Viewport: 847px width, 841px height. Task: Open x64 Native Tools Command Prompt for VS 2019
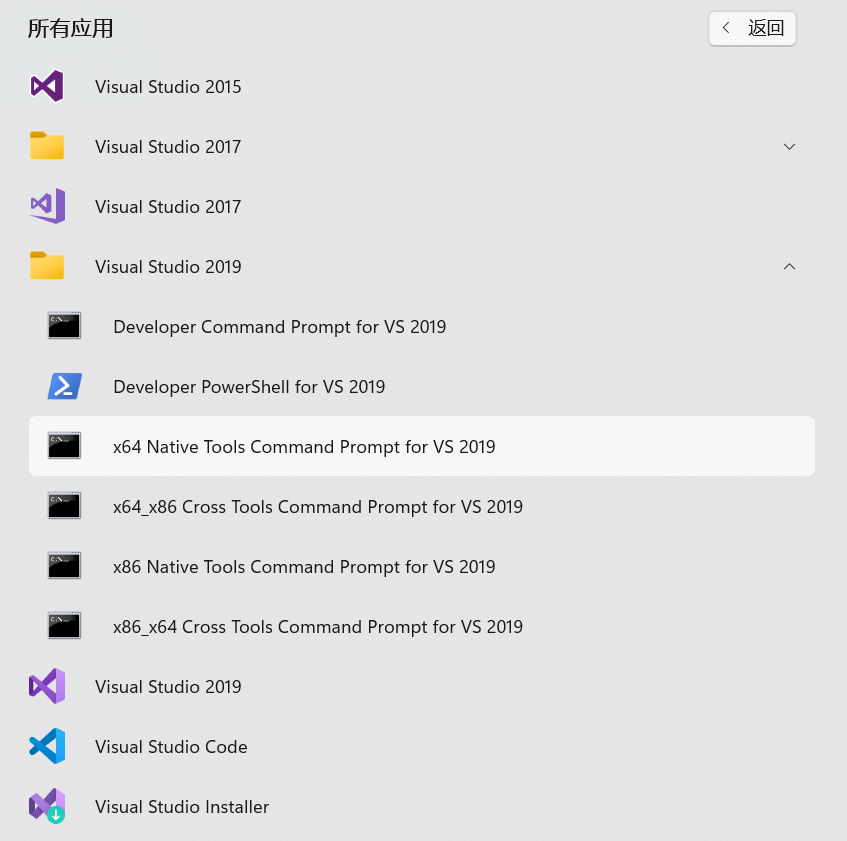(x=304, y=447)
